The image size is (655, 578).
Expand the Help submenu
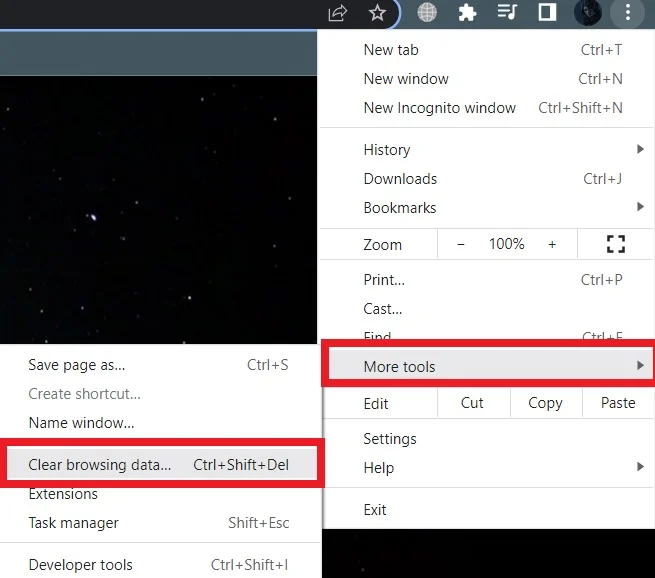(x=487, y=468)
